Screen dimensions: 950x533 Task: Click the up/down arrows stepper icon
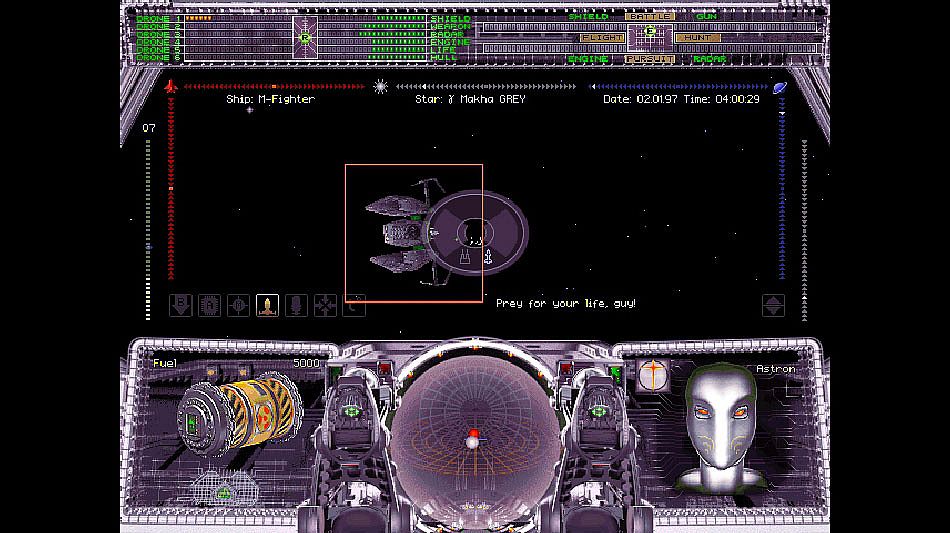[773, 305]
